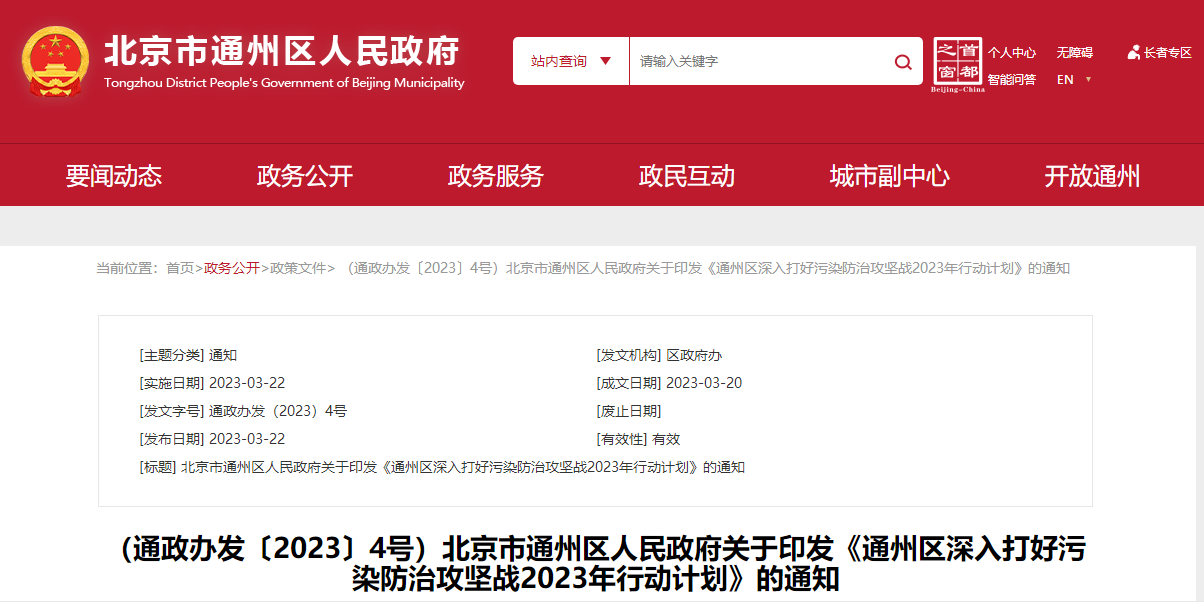Click the magnifier search icon
Screen dimensions: 1204x604
pos(902,62)
